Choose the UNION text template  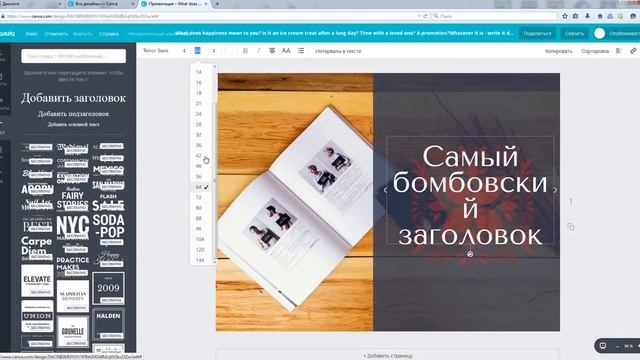[37, 316]
